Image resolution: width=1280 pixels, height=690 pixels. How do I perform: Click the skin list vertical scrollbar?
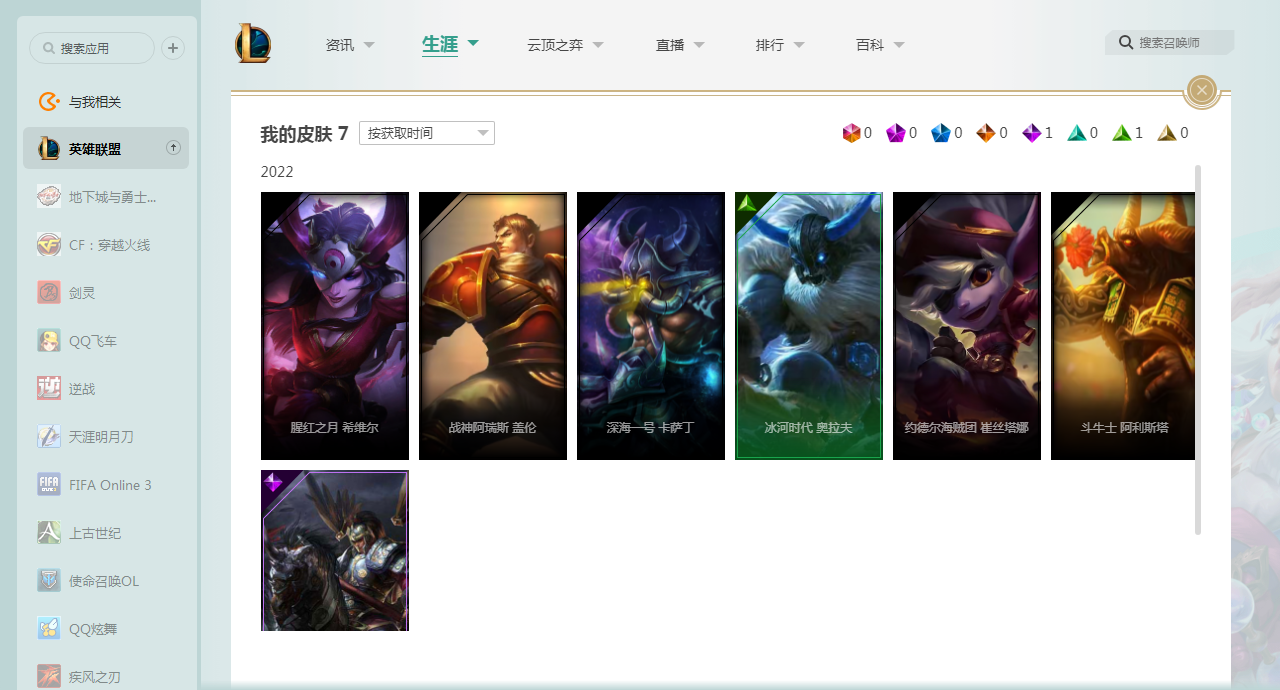click(x=1198, y=350)
